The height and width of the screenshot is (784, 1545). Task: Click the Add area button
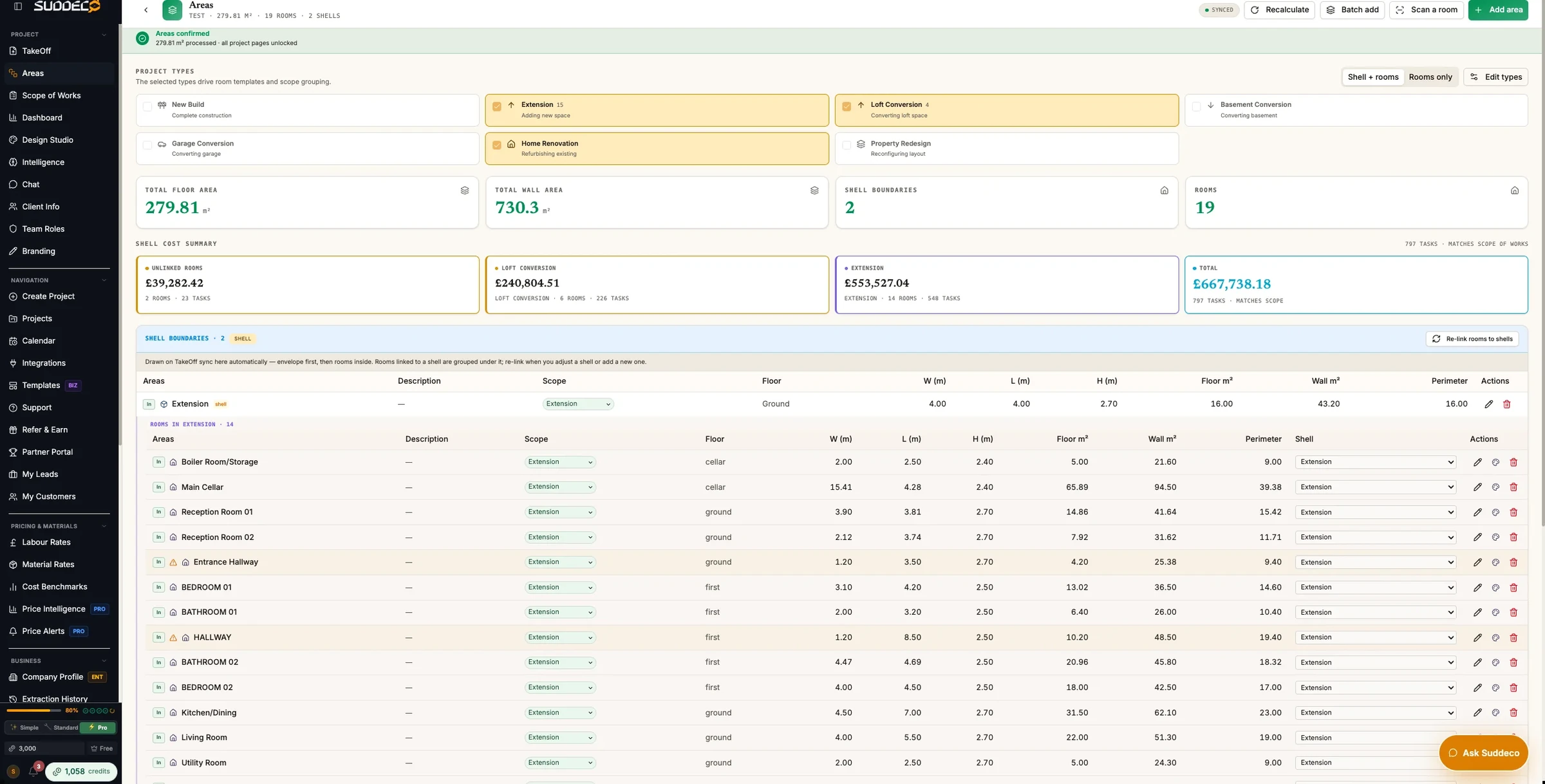1498,10
